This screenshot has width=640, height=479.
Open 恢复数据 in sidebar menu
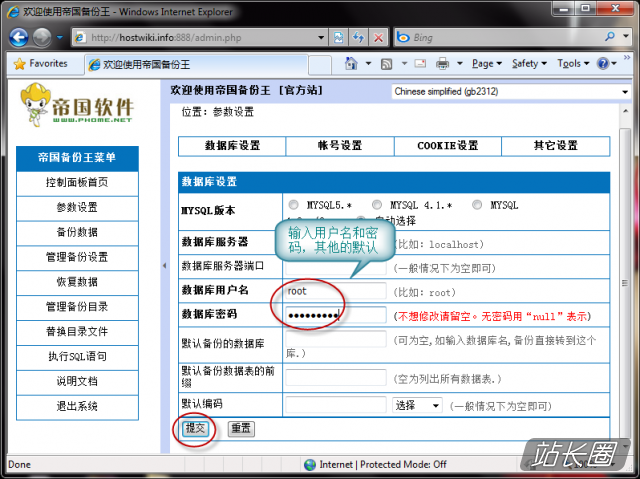pyautogui.click(x=77, y=282)
